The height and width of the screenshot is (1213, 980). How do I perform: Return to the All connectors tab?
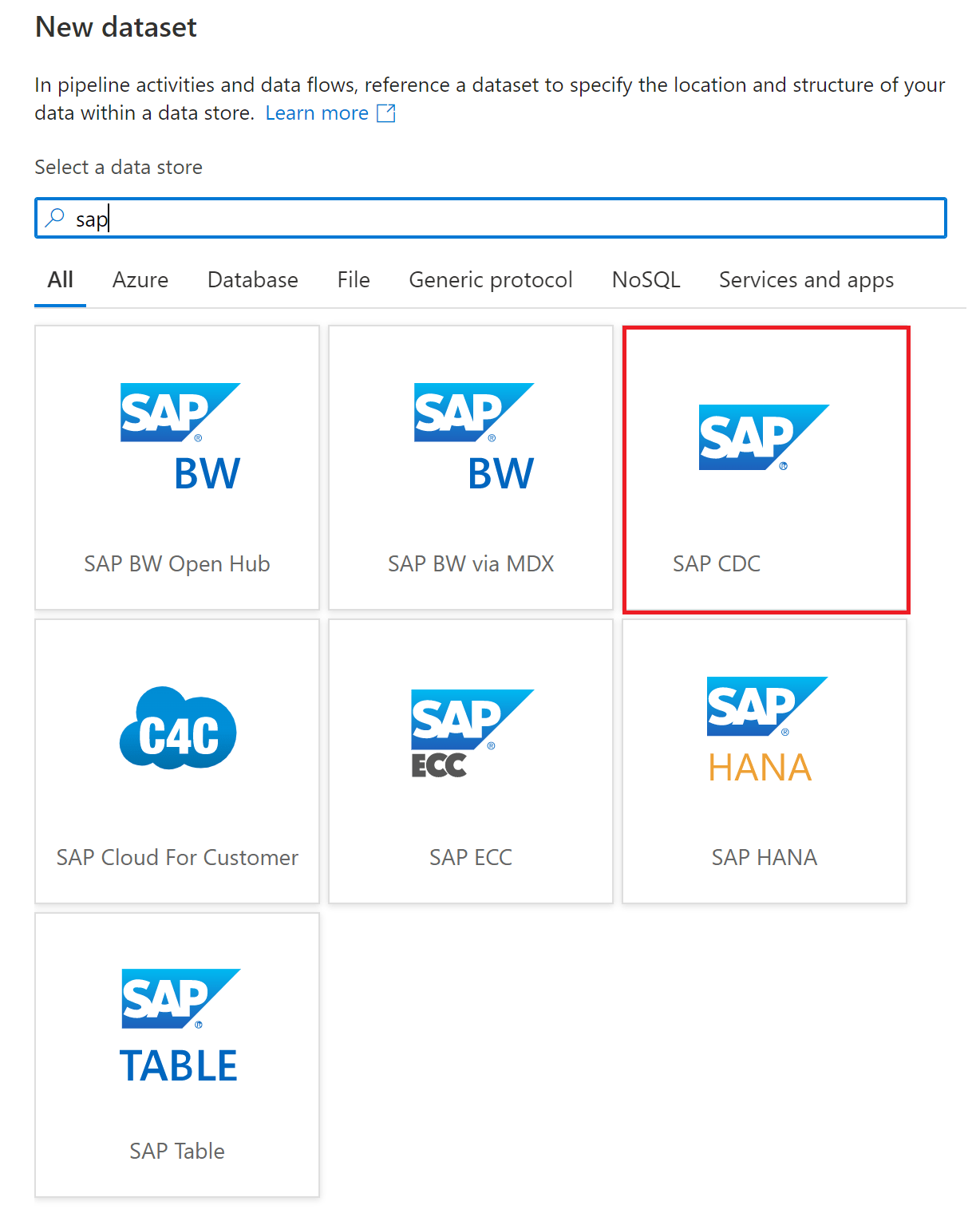coord(59,280)
